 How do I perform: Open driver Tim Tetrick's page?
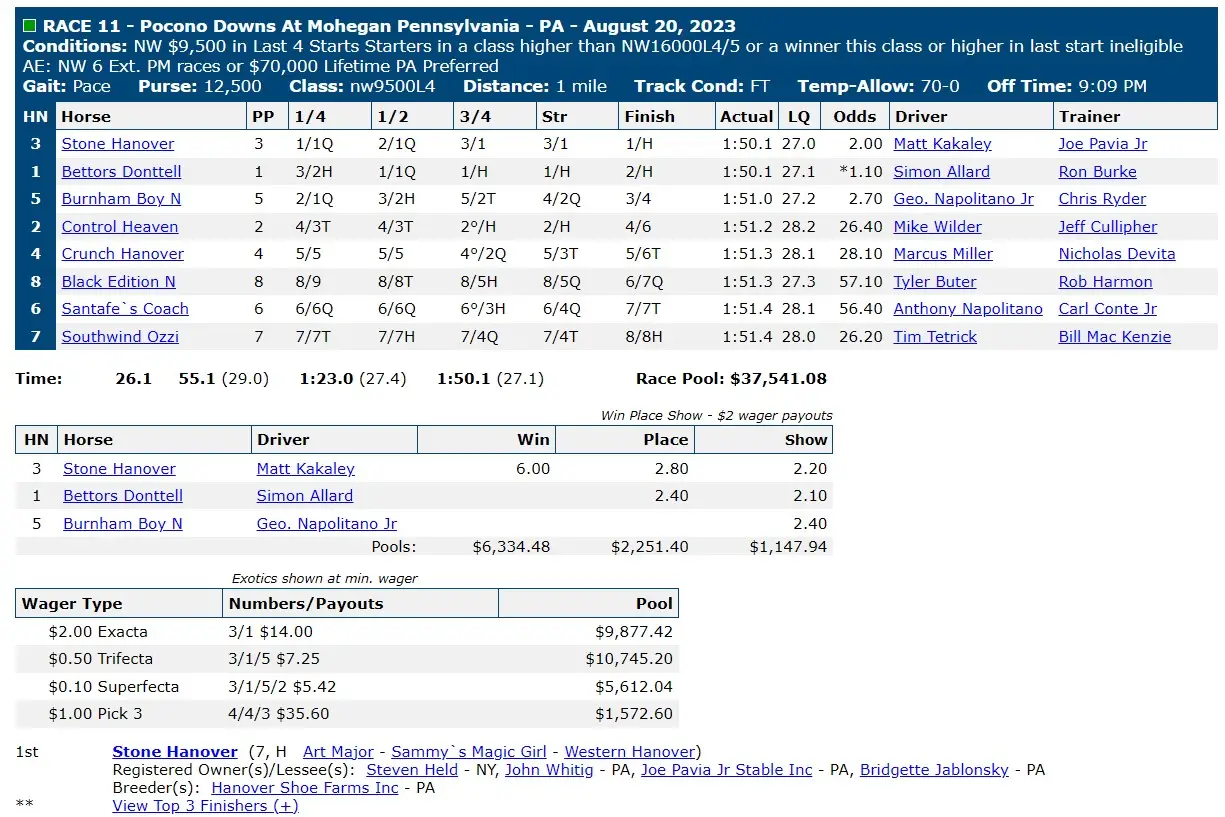(935, 337)
